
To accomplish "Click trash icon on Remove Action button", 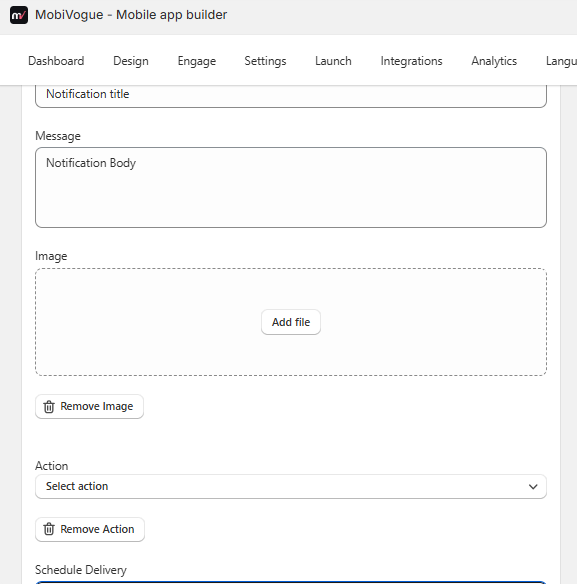I will pos(49,529).
